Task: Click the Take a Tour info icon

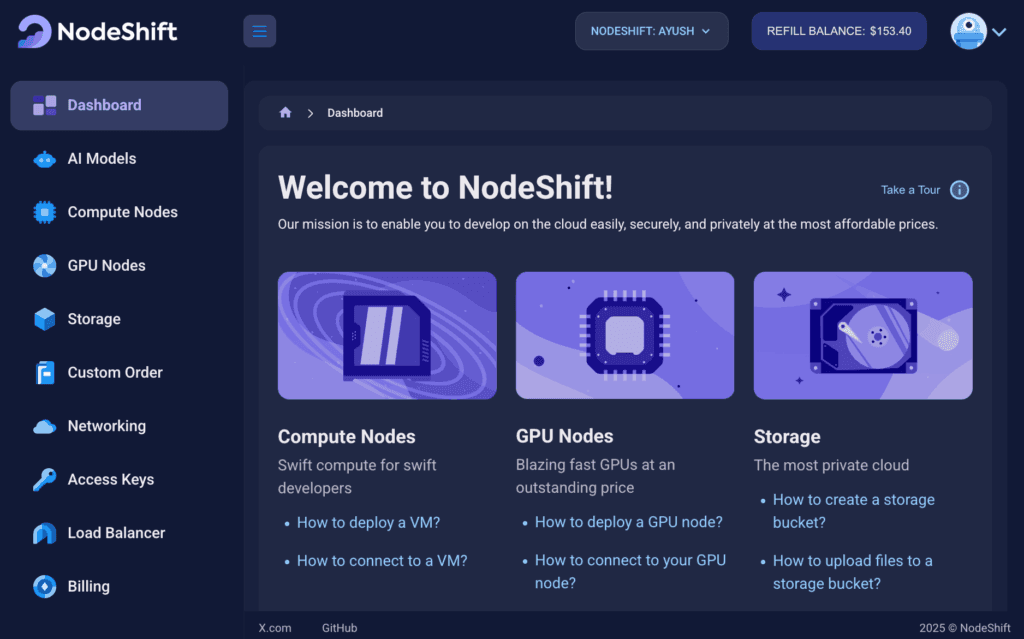Action: [x=959, y=190]
